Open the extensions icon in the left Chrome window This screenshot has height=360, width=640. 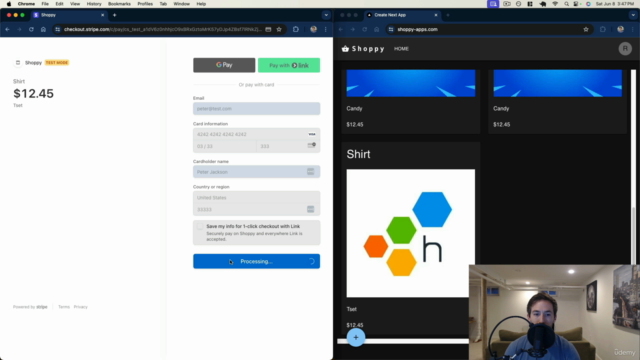click(x=296, y=29)
